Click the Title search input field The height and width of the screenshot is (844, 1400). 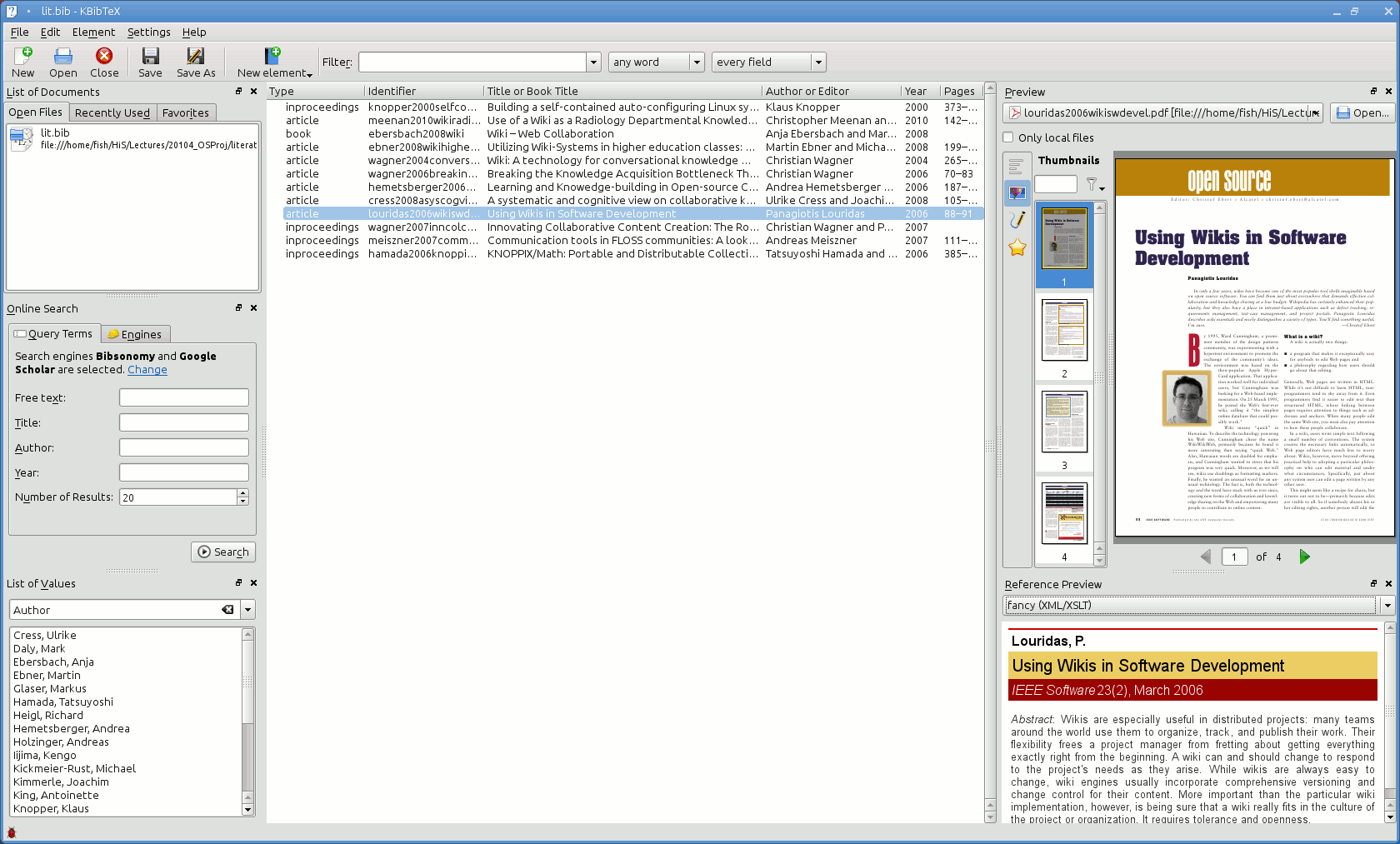click(184, 422)
